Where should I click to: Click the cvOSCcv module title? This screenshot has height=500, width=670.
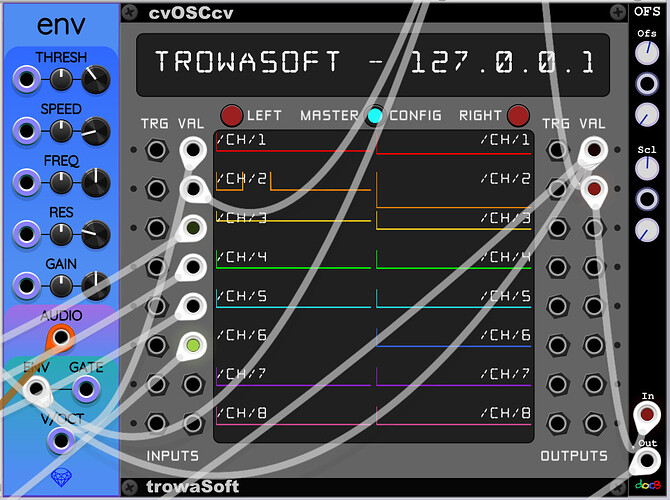pyautogui.click(x=191, y=13)
